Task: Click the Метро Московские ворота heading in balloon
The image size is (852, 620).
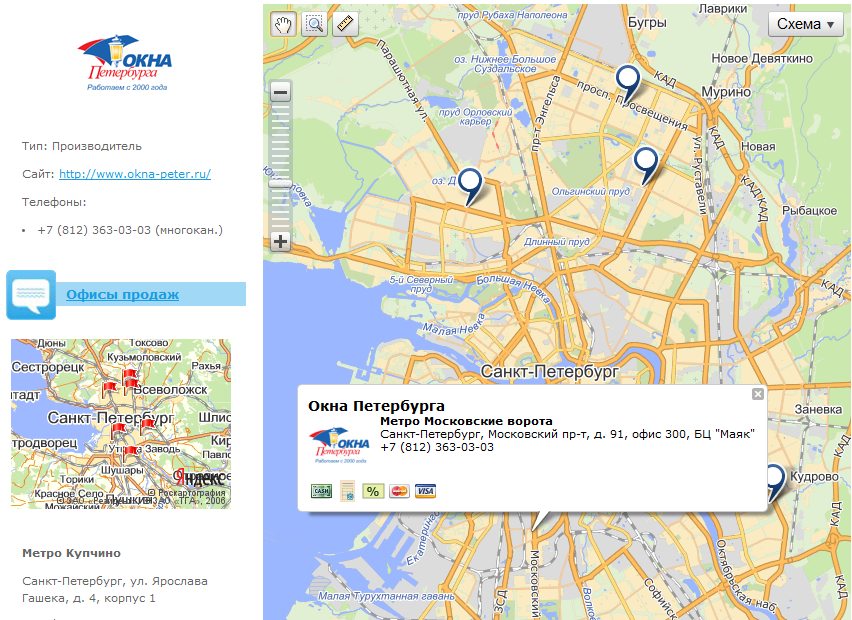Action: coord(466,421)
